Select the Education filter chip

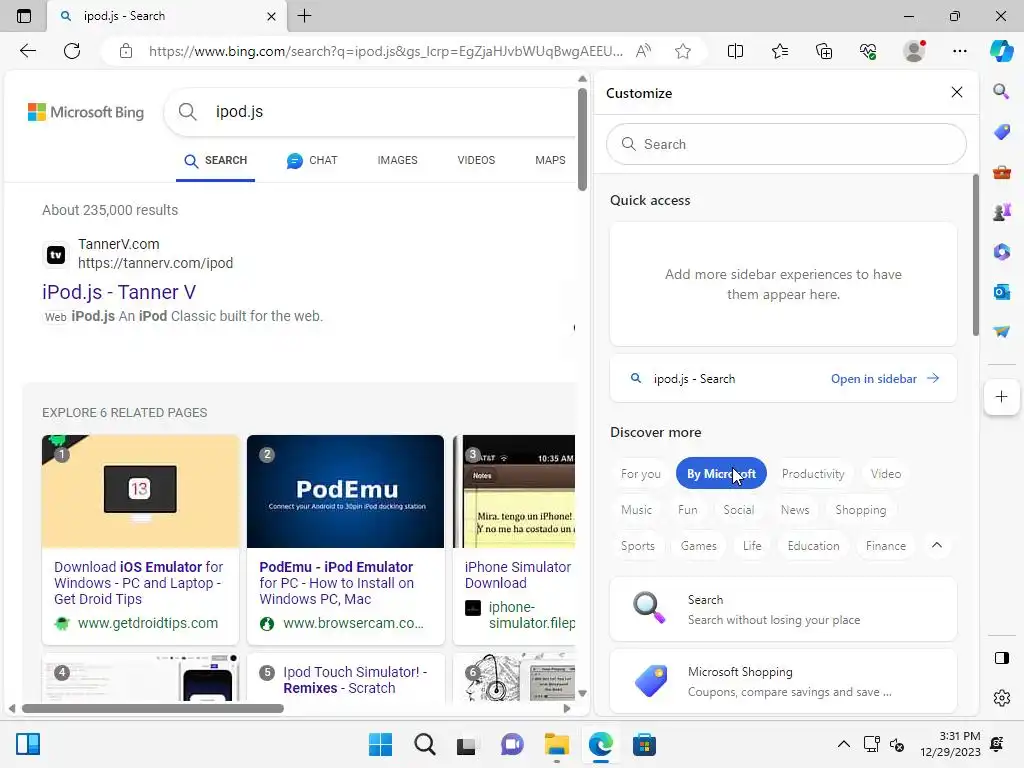click(x=813, y=545)
